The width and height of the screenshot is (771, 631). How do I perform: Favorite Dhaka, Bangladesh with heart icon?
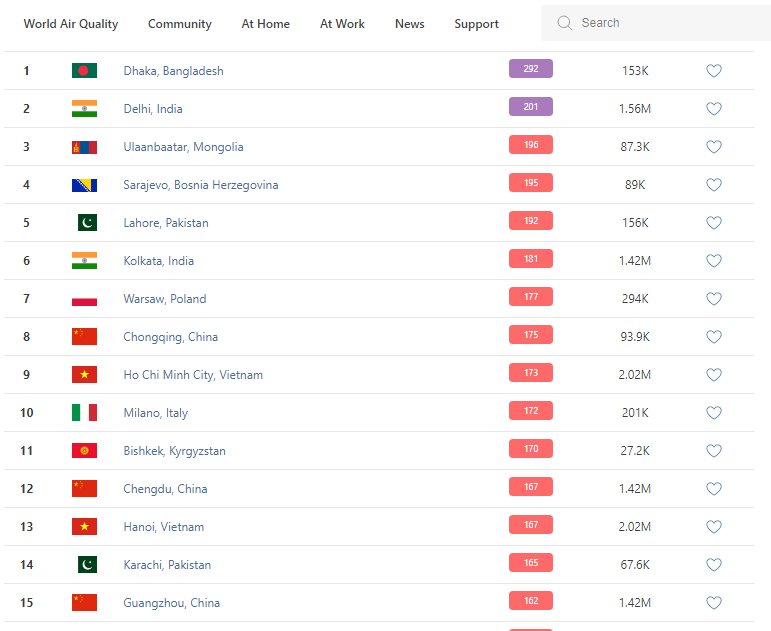714,71
